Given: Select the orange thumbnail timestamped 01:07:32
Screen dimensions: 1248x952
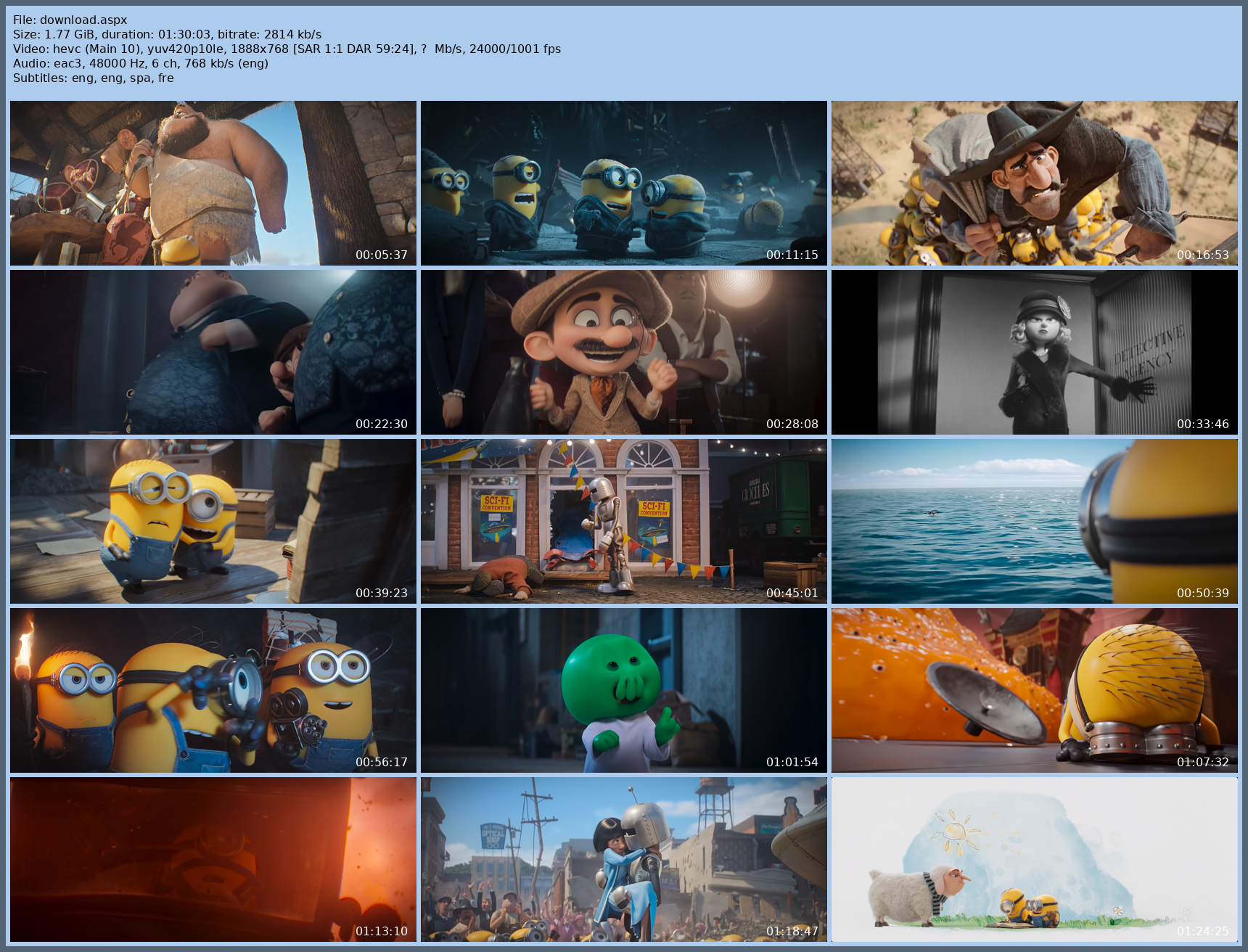Looking at the screenshot, I should (1035, 690).
